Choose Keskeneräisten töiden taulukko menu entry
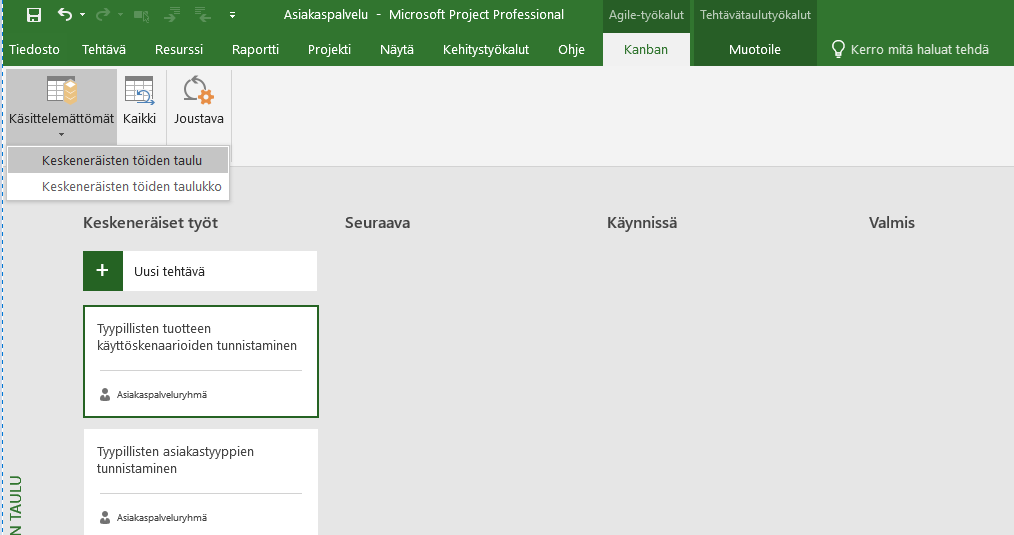This screenshot has width=1014, height=535. (131, 186)
